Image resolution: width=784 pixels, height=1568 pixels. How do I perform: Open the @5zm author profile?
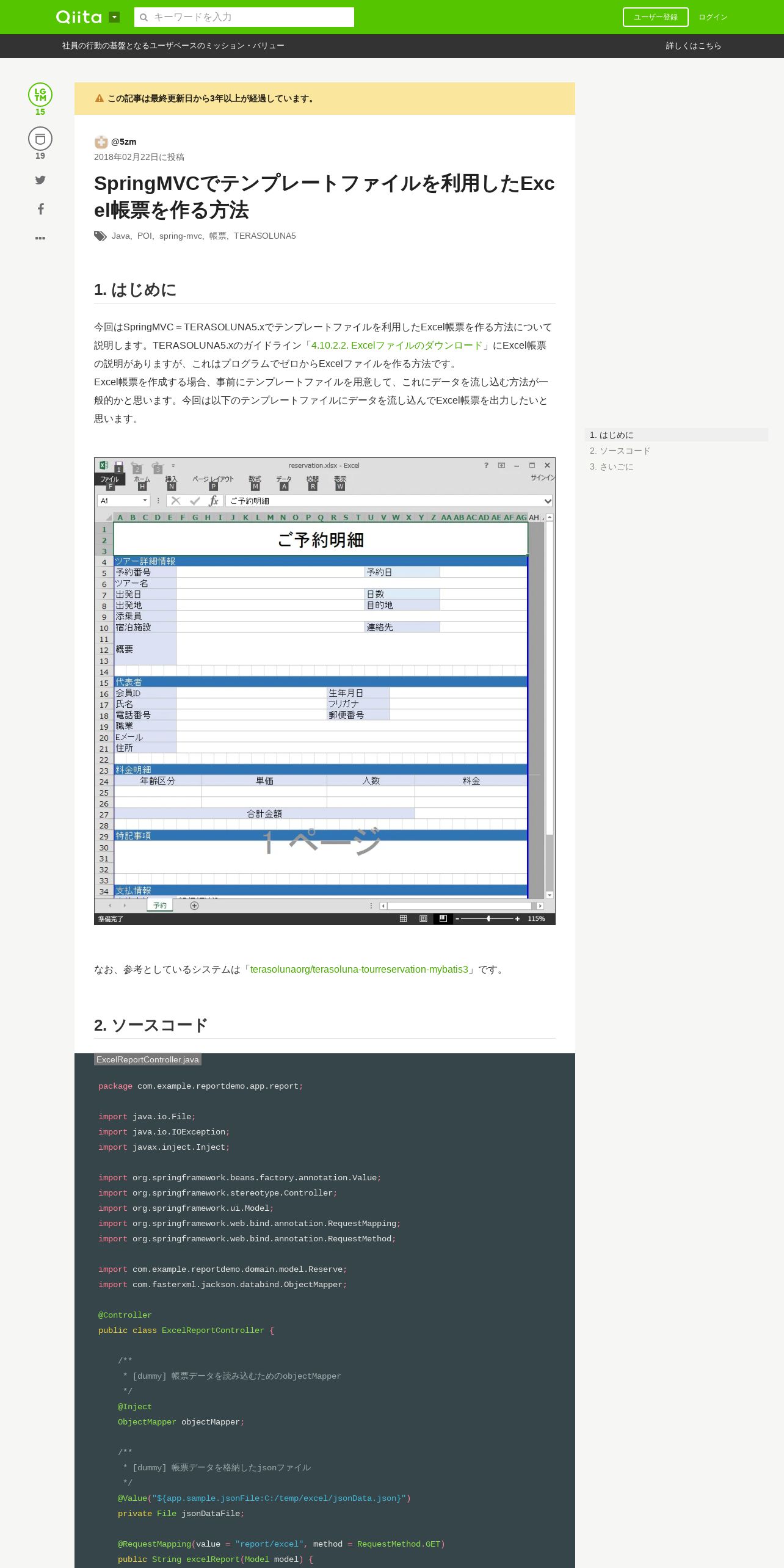tap(124, 142)
